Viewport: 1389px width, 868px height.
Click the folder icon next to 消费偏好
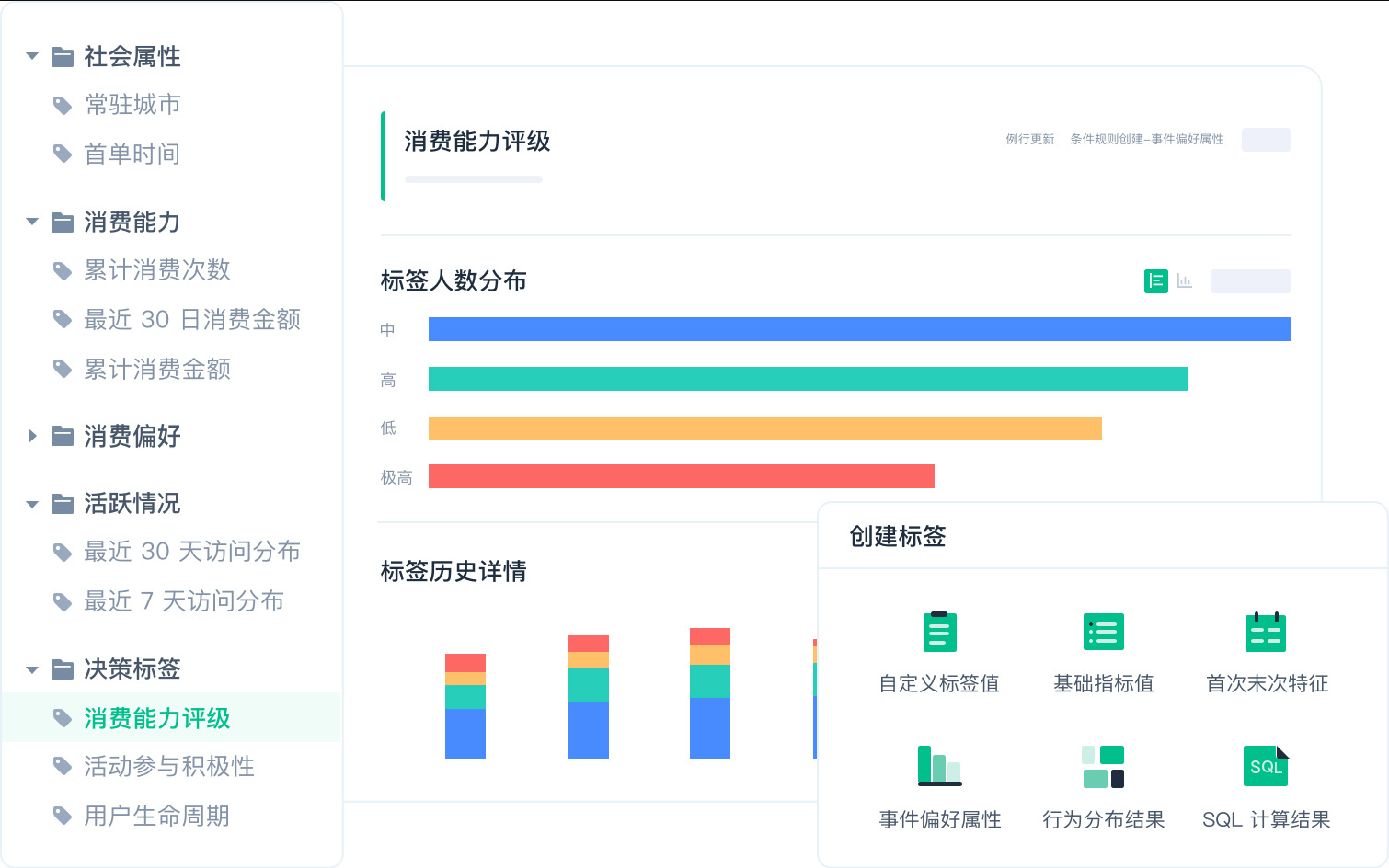(x=63, y=436)
